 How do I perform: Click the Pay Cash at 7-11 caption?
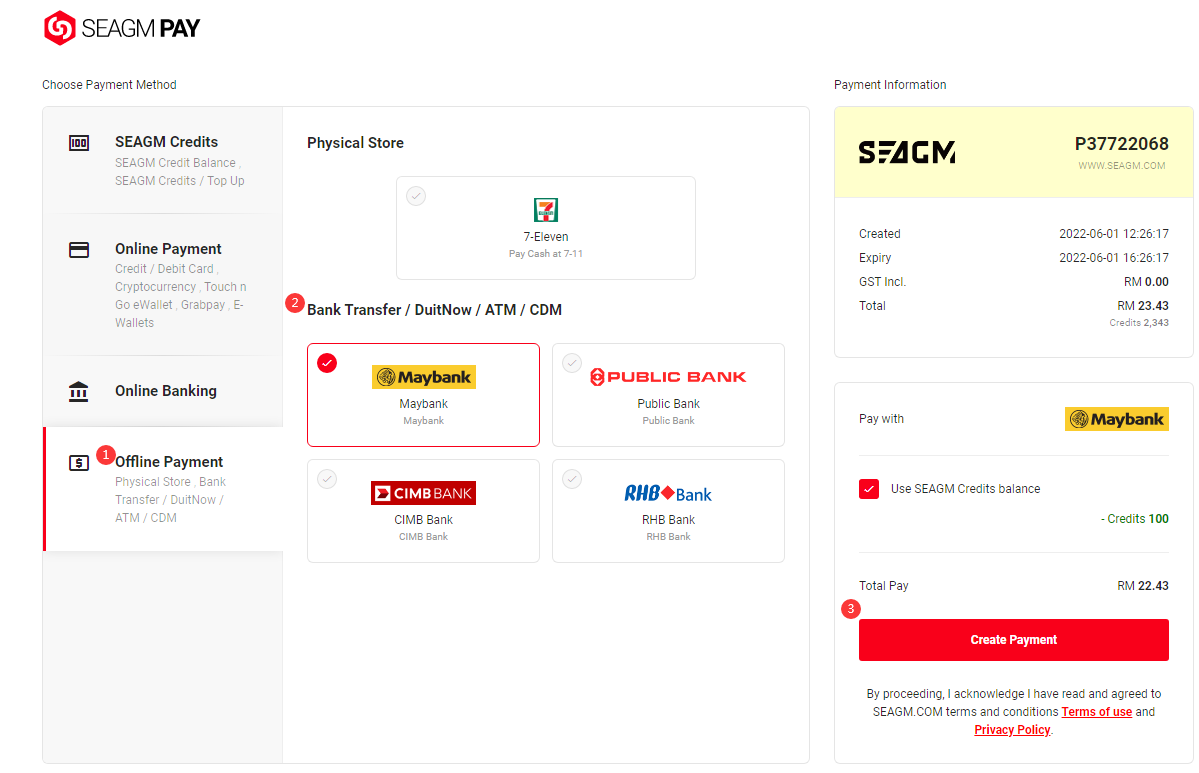tap(546, 254)
